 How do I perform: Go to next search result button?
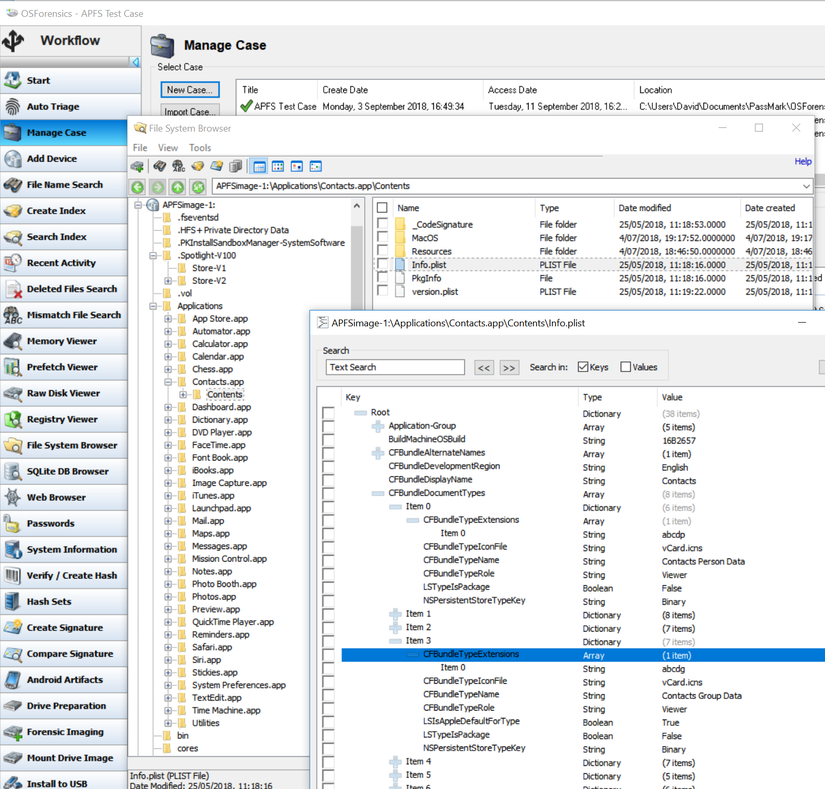coord(509,368)
